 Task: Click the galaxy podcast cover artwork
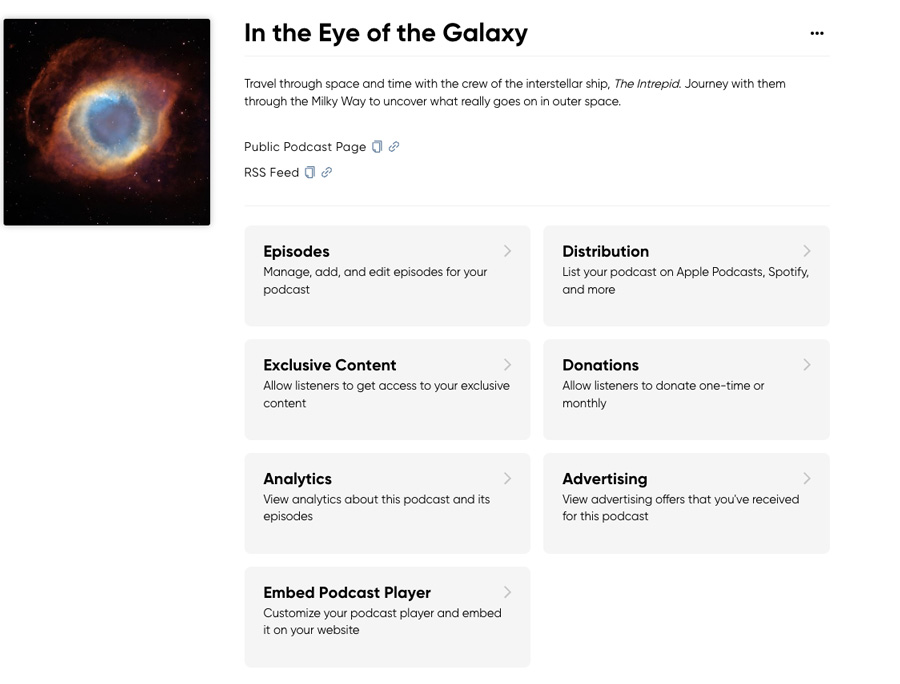tap(107, 122)
